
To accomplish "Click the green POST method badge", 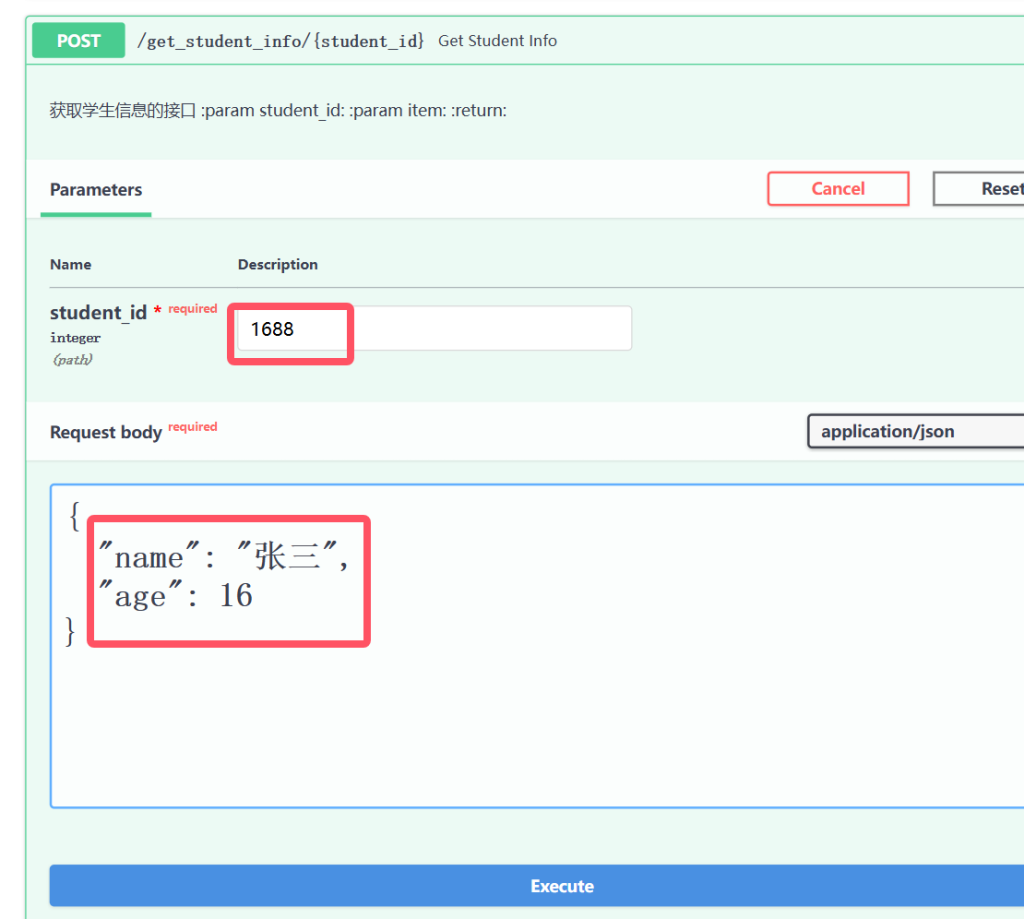I will [78, 41].
